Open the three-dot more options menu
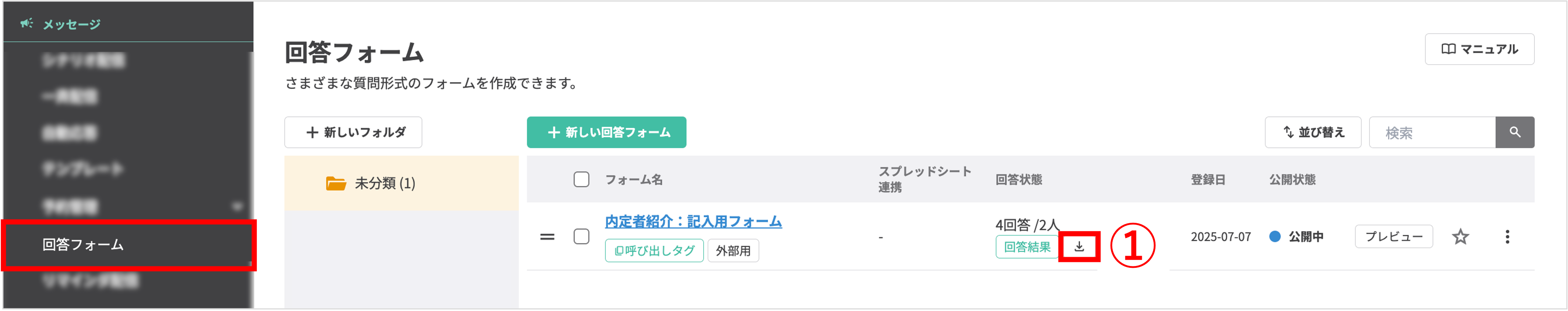This screenshot has width=1568, height=311. (x=1507, y=236)
